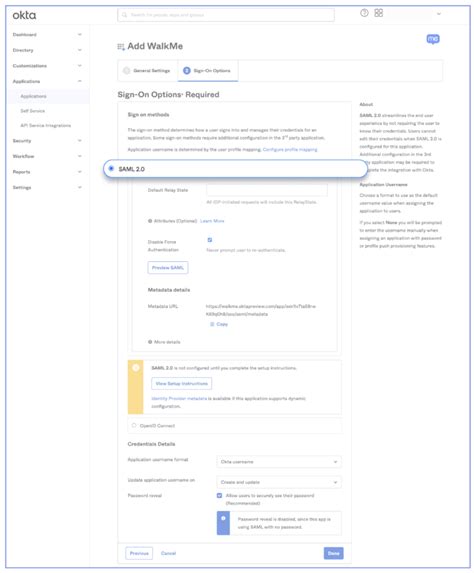
Task: Click the Default Relay State input field
Action: click(x=267, y=190)
